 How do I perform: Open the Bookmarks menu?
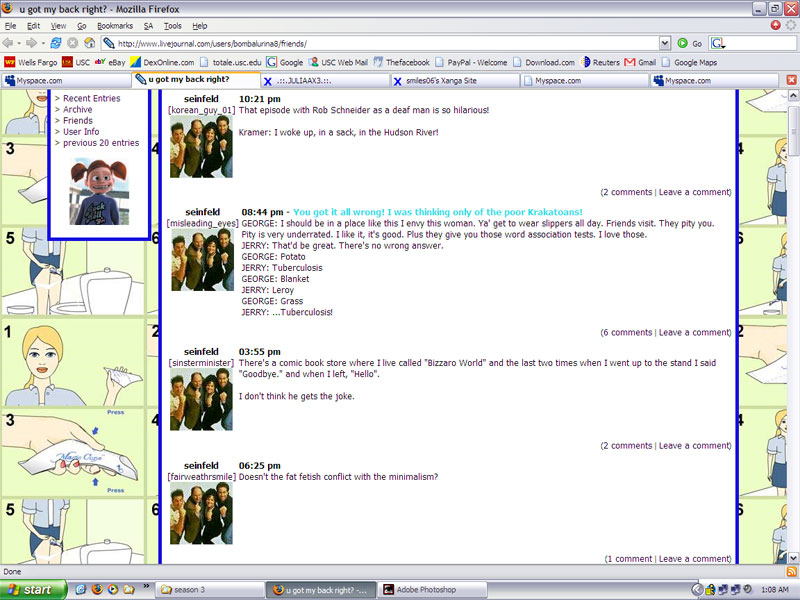tap(115, 26)
